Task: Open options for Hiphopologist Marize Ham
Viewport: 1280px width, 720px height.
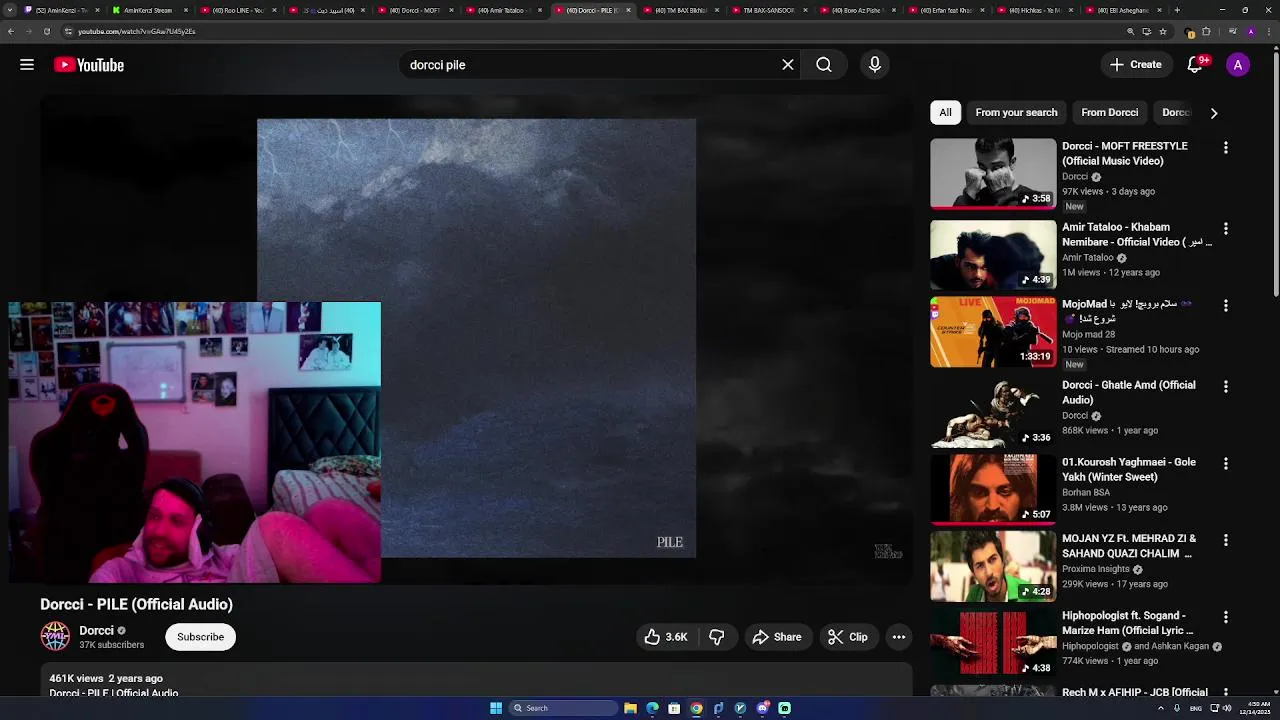Action: point(1226,617)
